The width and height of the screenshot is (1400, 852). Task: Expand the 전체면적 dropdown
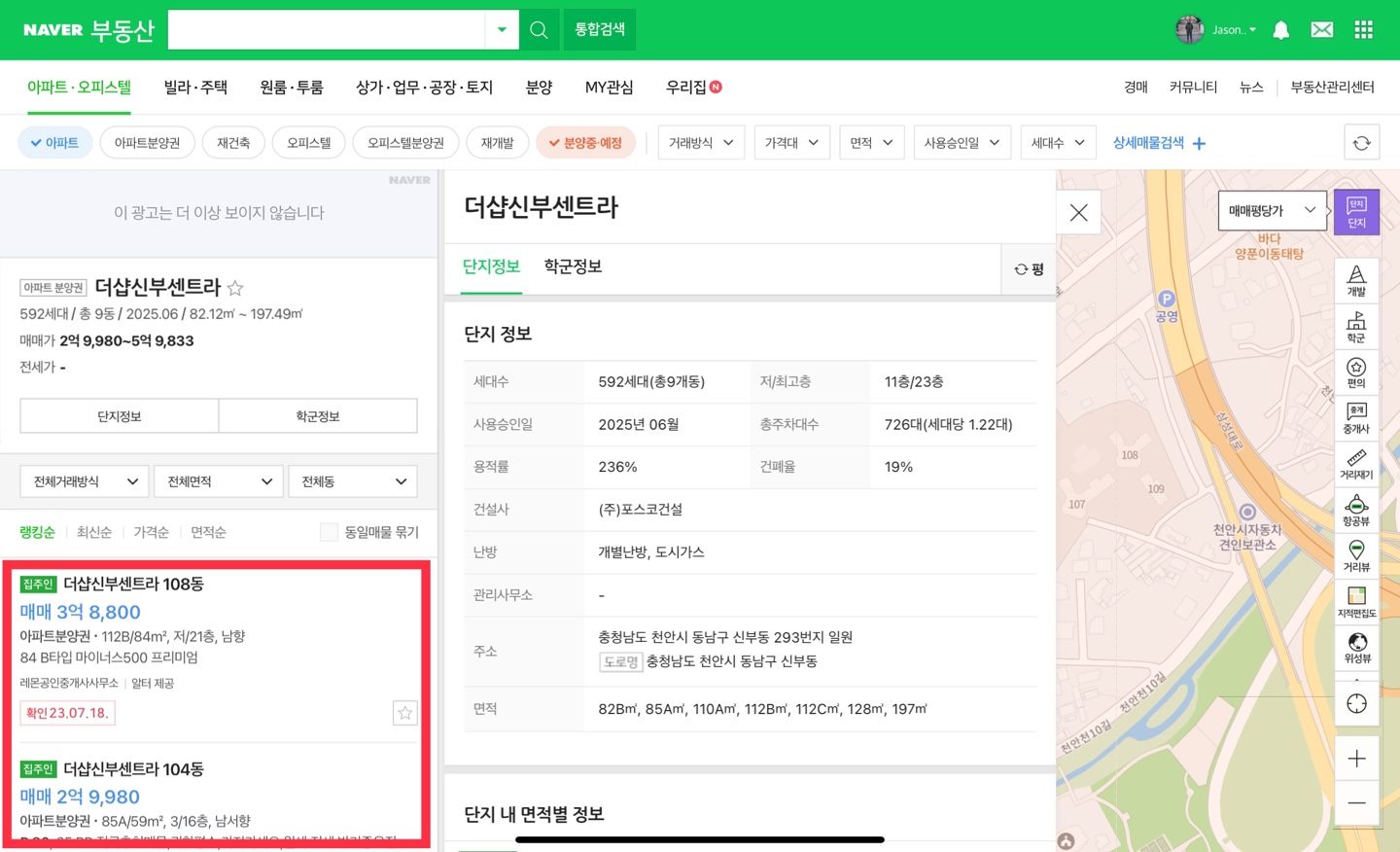219,481
